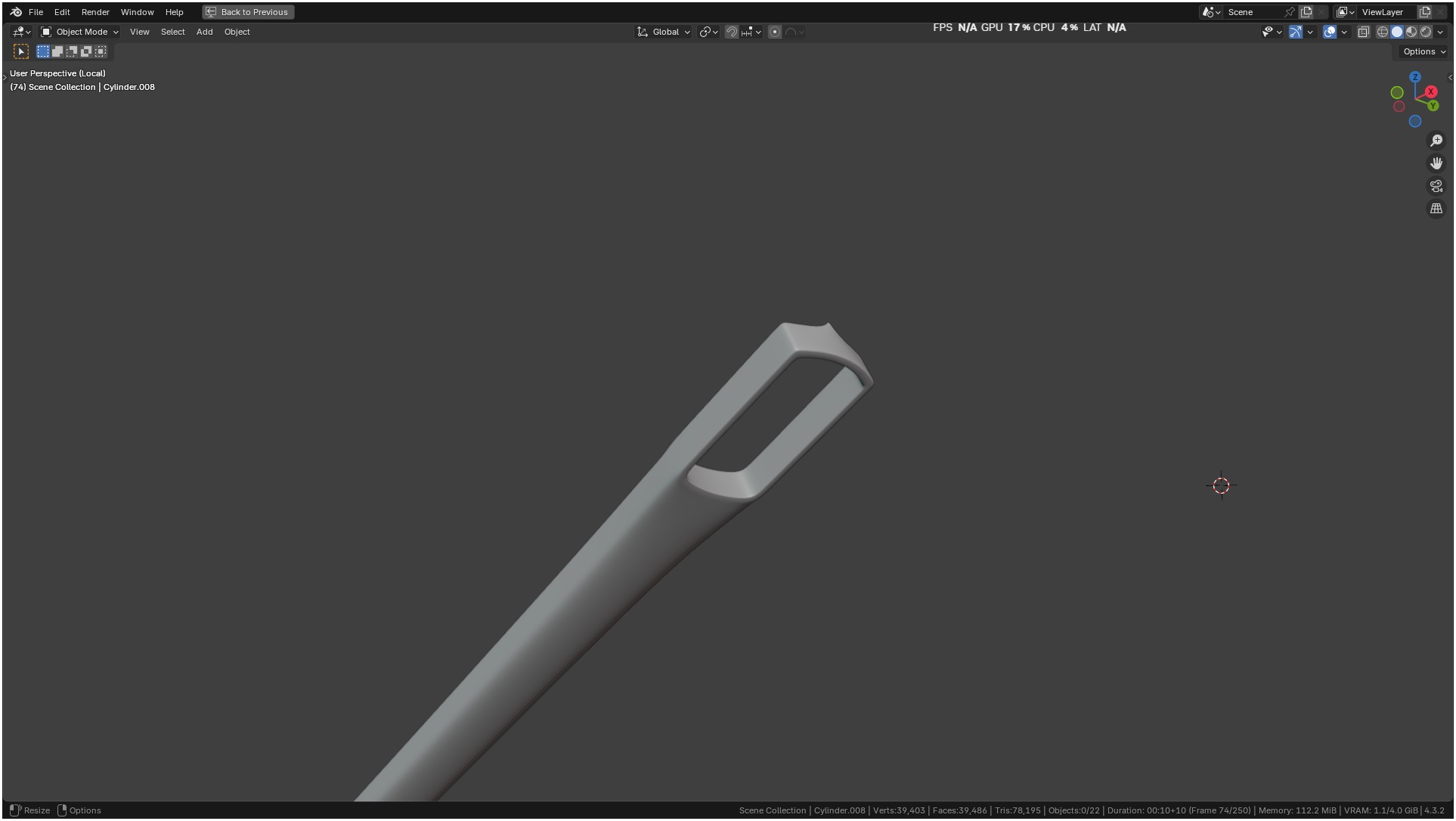This screenshot has width=1456, height=821.
Task: Click the pan view hand icon
Action: tap(1436, 163)
